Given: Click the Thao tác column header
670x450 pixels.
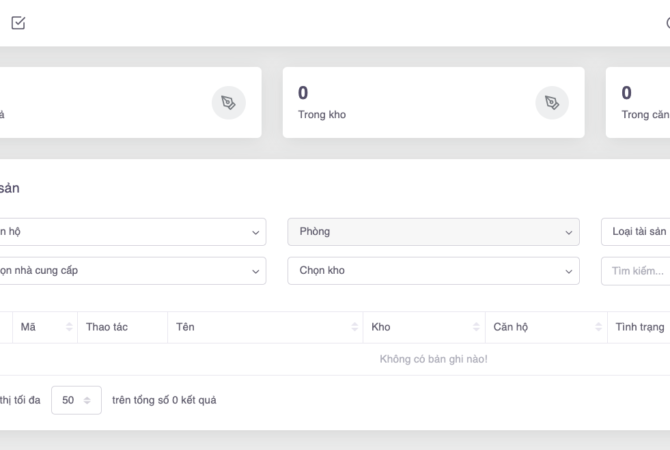Looking at the screenshot, I should click(107, 327).
